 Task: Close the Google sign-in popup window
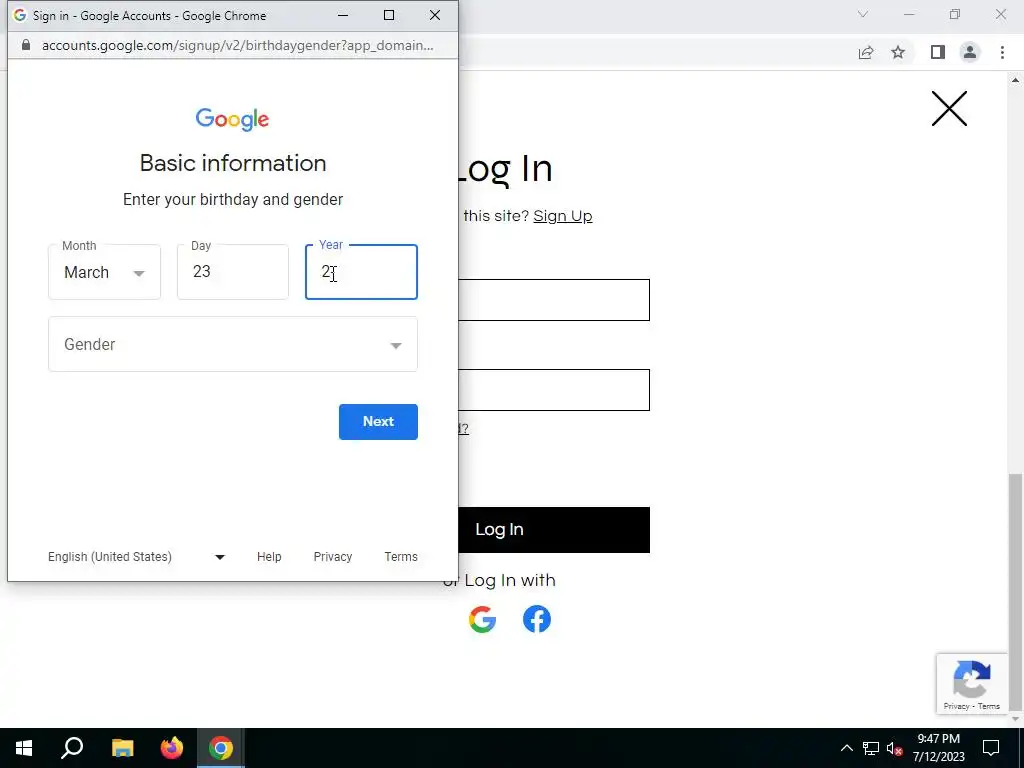coord(435,15)
